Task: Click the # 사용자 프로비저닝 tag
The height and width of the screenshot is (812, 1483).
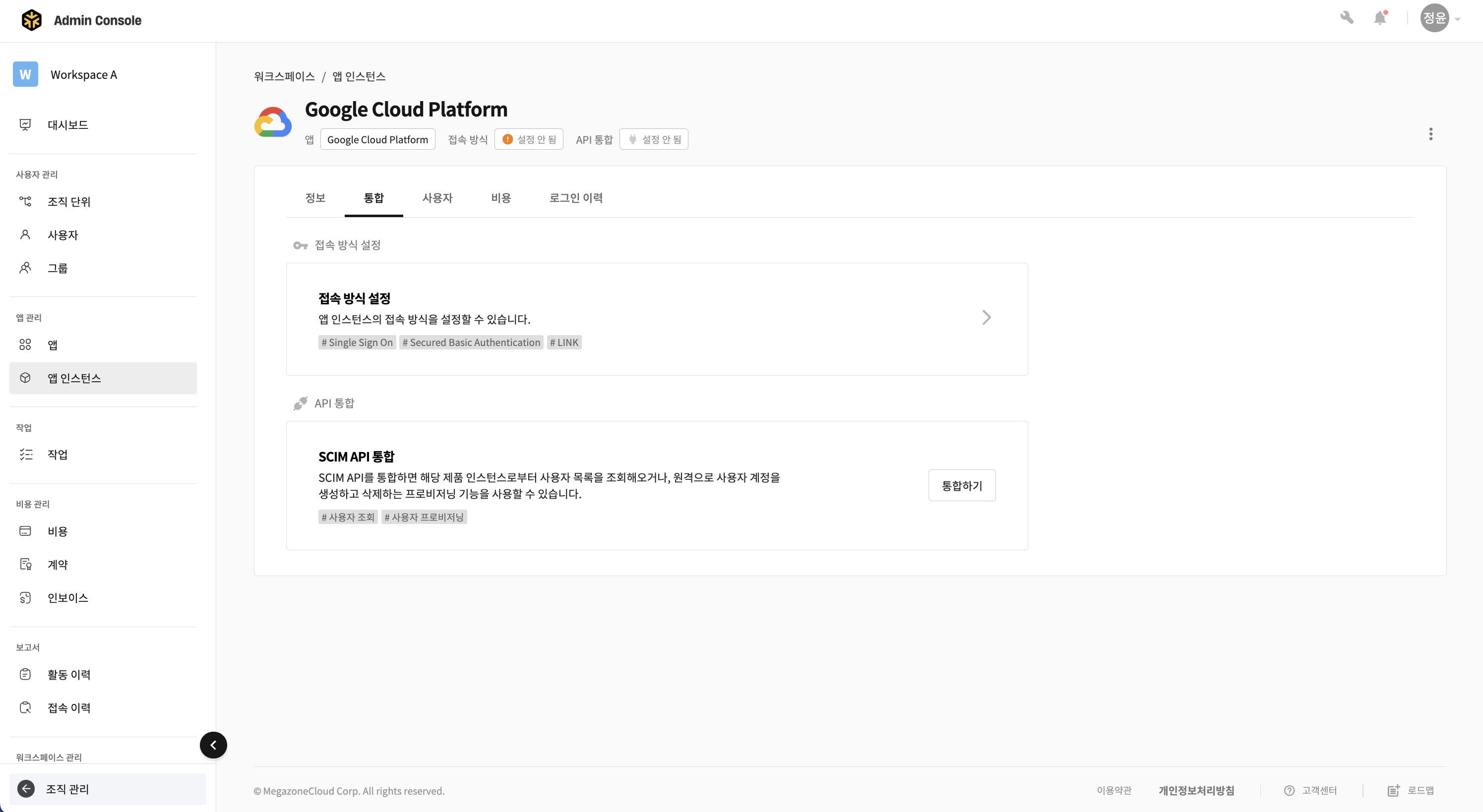Action: click(424, 517)
